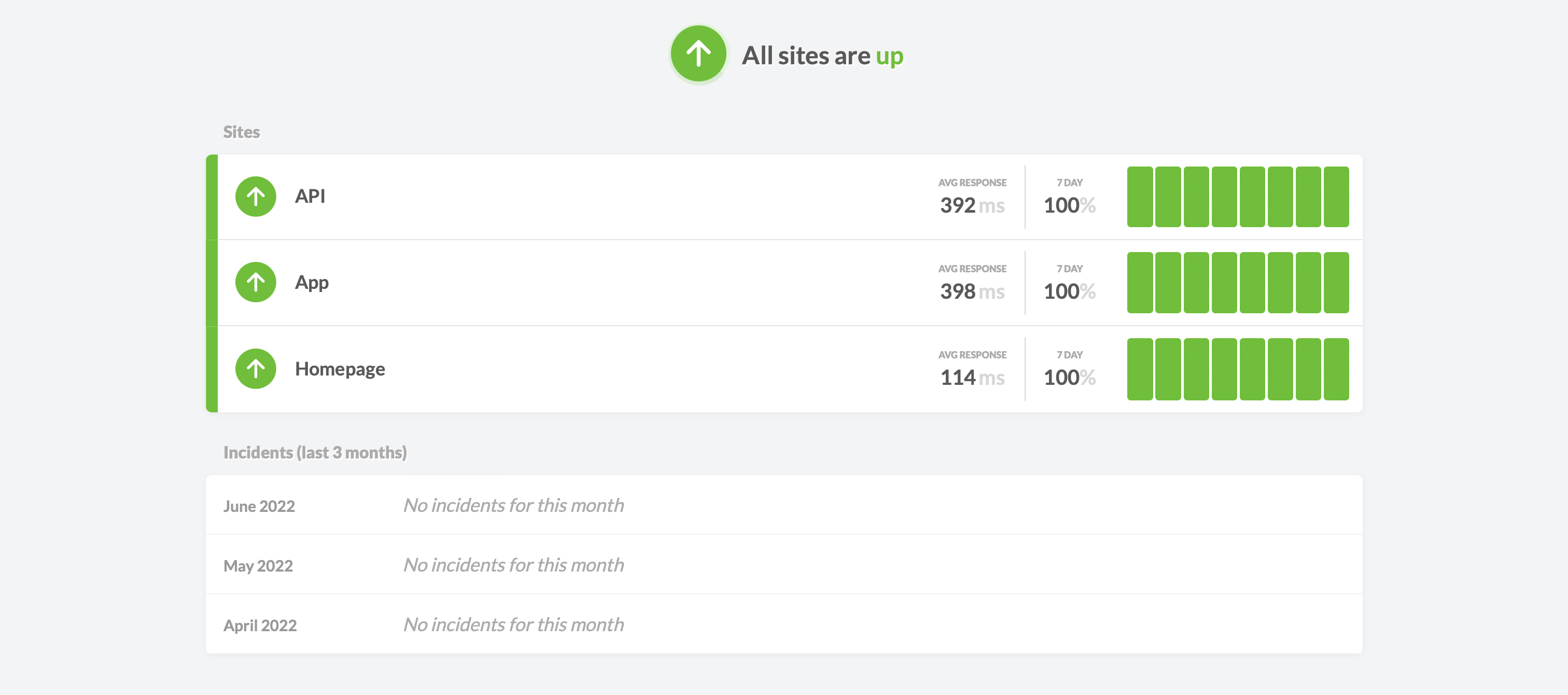Click API 7 day 100% uptime

[x=1069, y=205]
